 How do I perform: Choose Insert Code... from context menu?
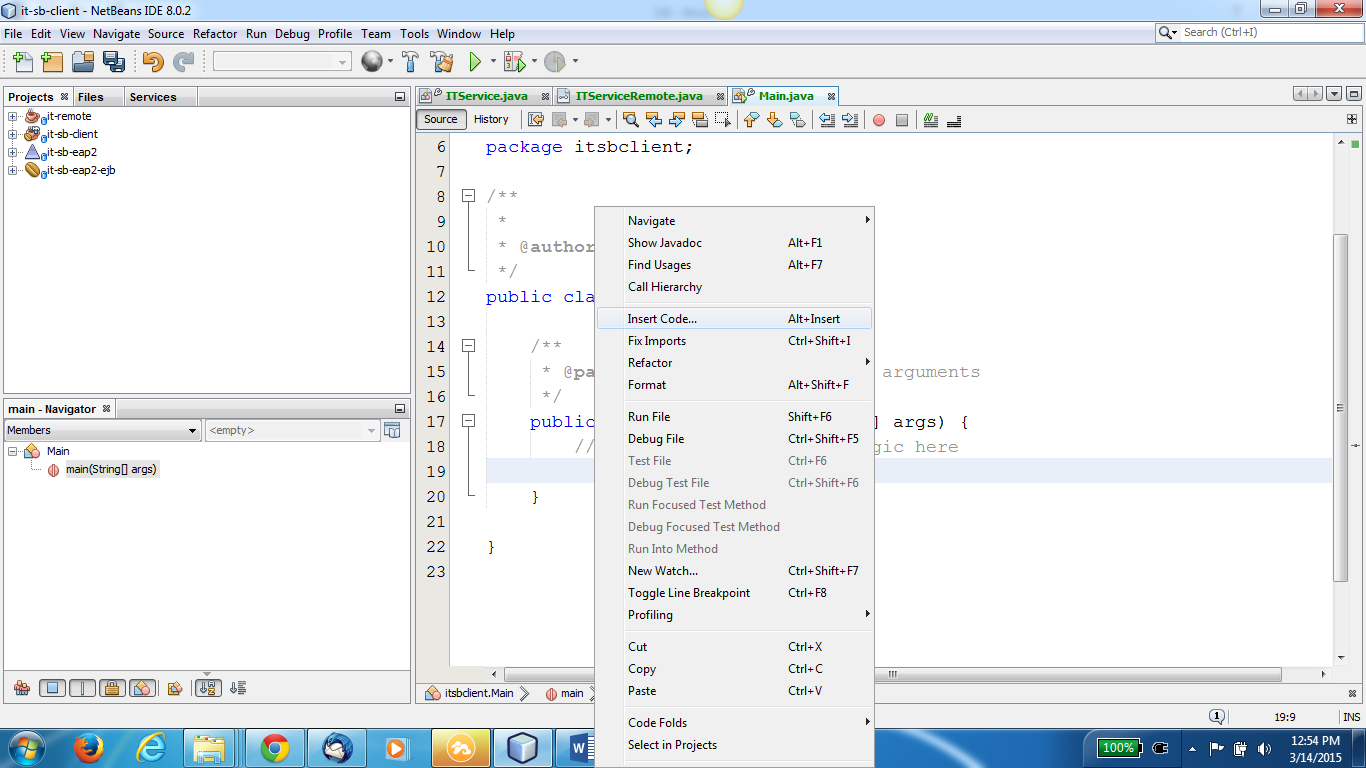(x=734, y=319)
